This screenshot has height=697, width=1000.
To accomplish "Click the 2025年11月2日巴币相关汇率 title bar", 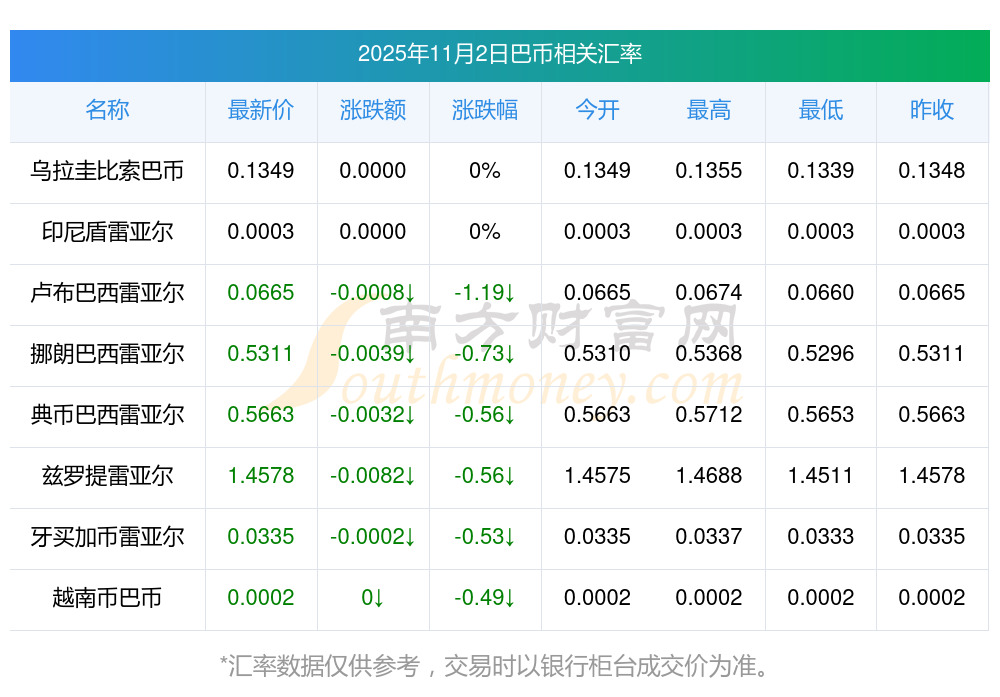I will [499, 54].
